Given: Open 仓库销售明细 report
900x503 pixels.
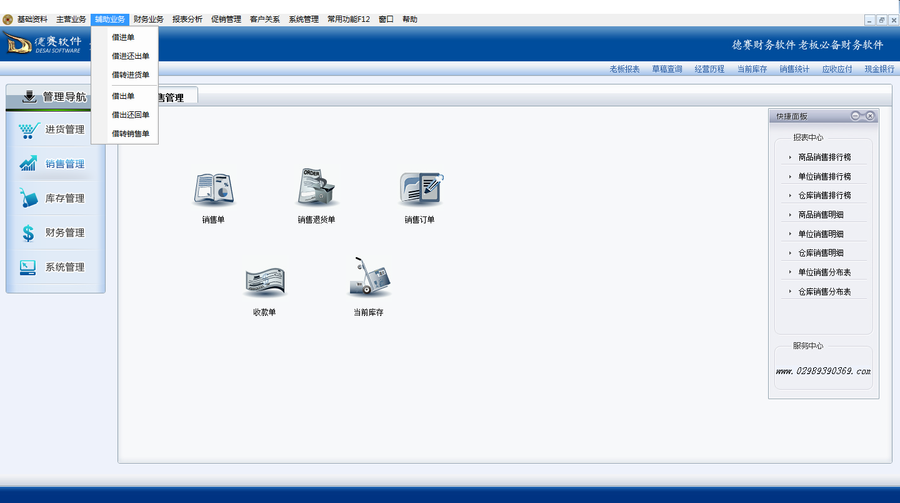Looking at the screenshot, I should click(x=821, y=253).
